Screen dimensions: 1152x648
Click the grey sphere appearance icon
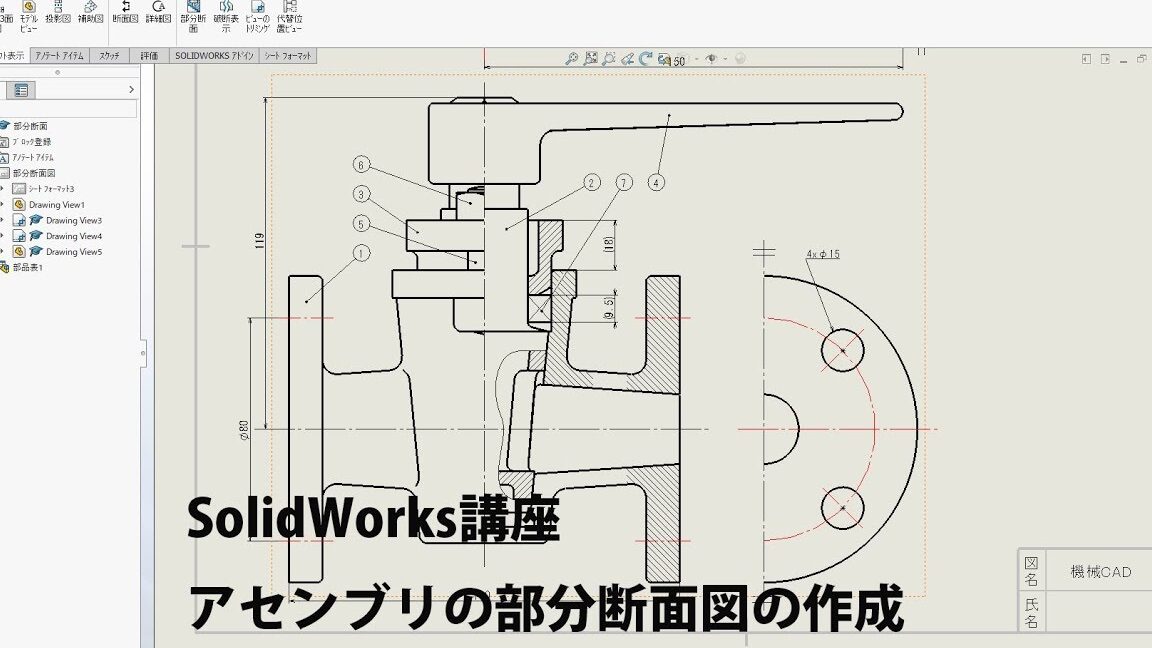pos(740,58)
